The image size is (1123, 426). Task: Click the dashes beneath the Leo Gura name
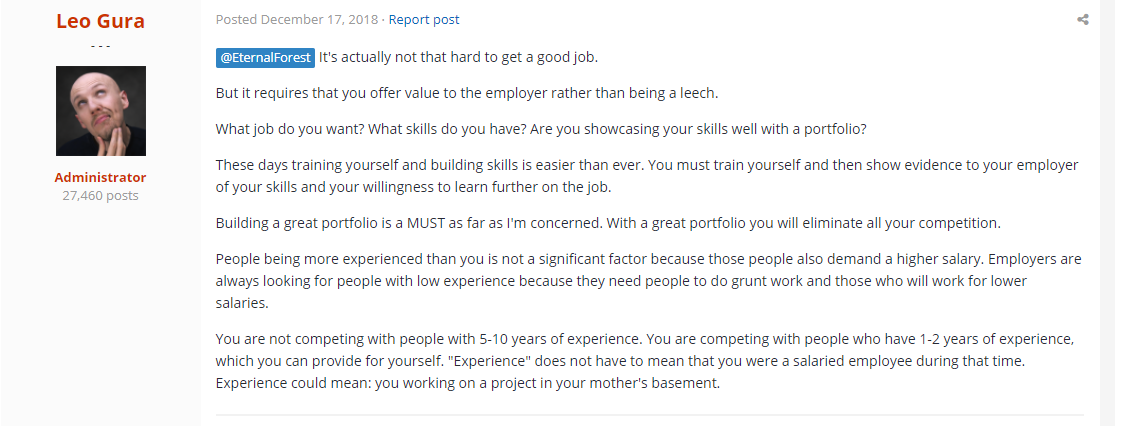click(x=100, y=46)
